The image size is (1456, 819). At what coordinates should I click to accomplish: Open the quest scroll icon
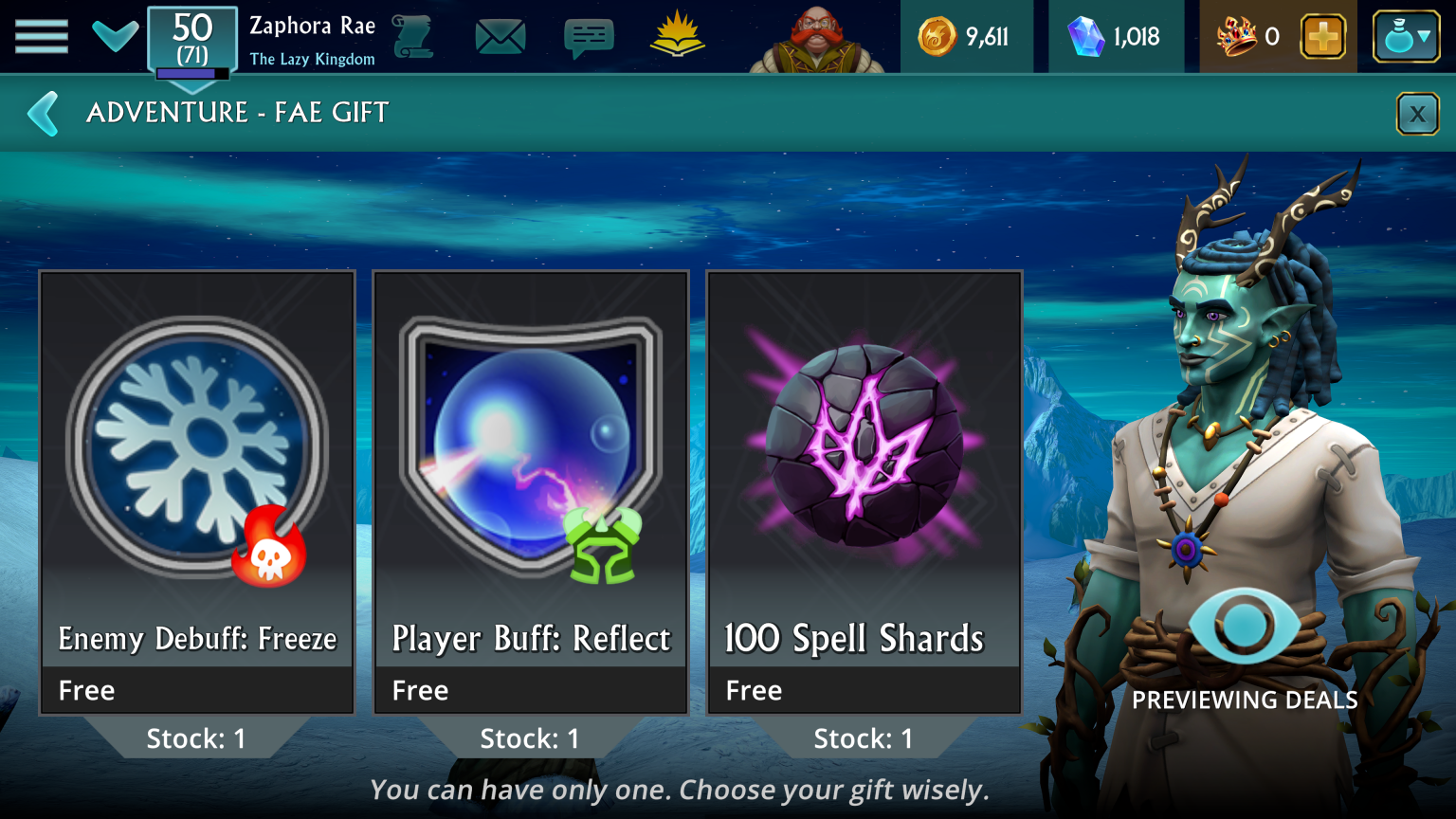tap(413, 37)
